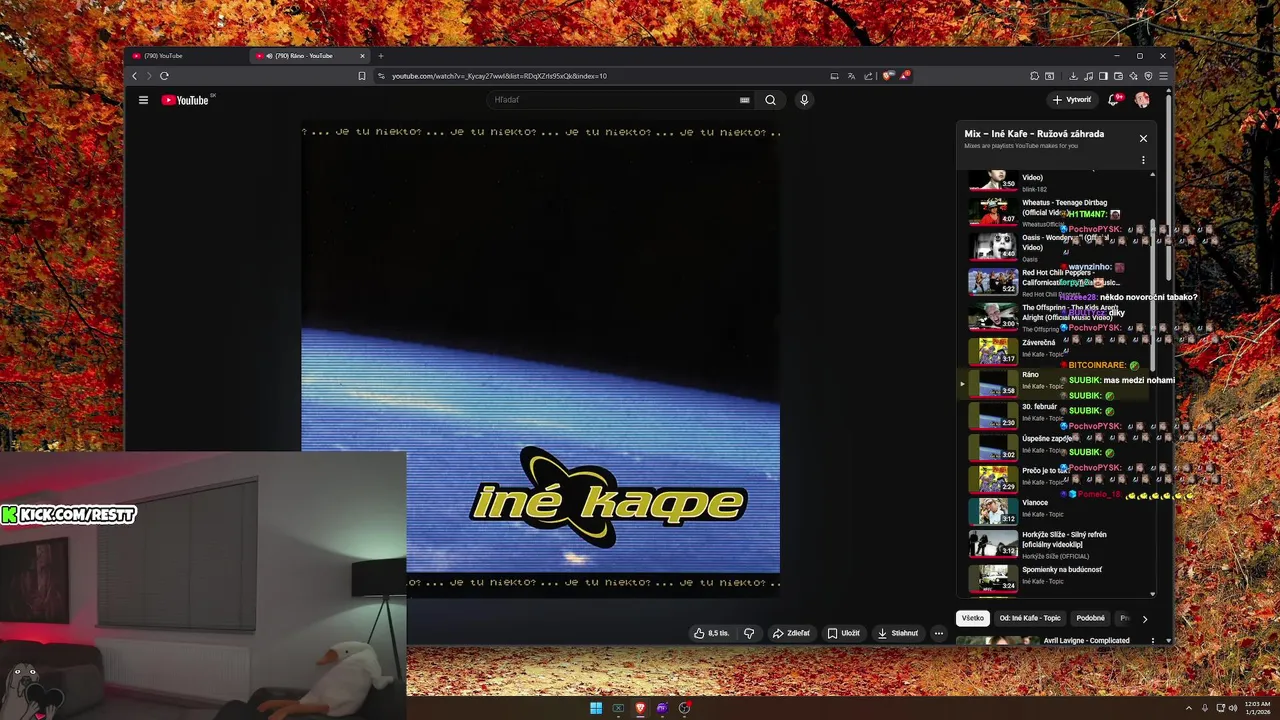The image size is (1280, 720).
Task: Open a new browser tab with plus
Action: (x=380, y=56)
